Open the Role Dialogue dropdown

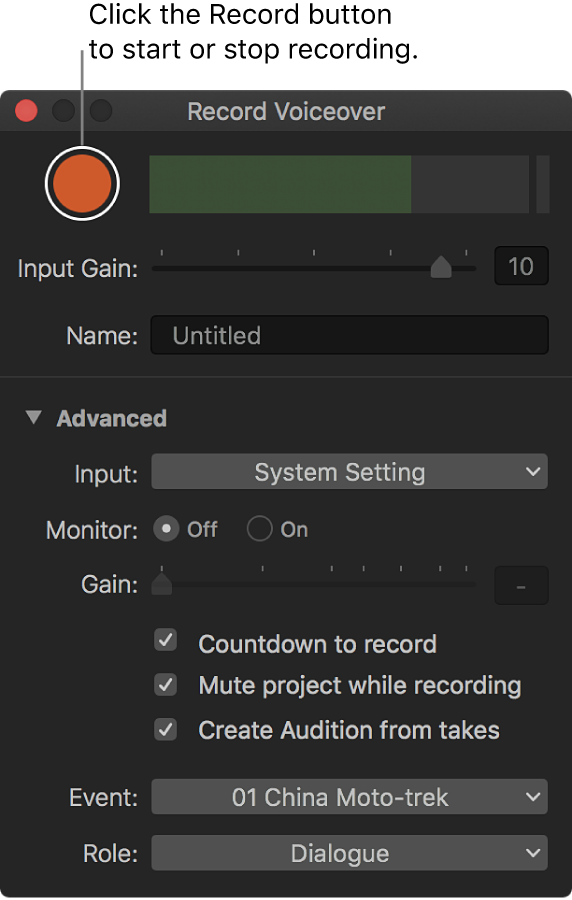click(x=349, y=853)
